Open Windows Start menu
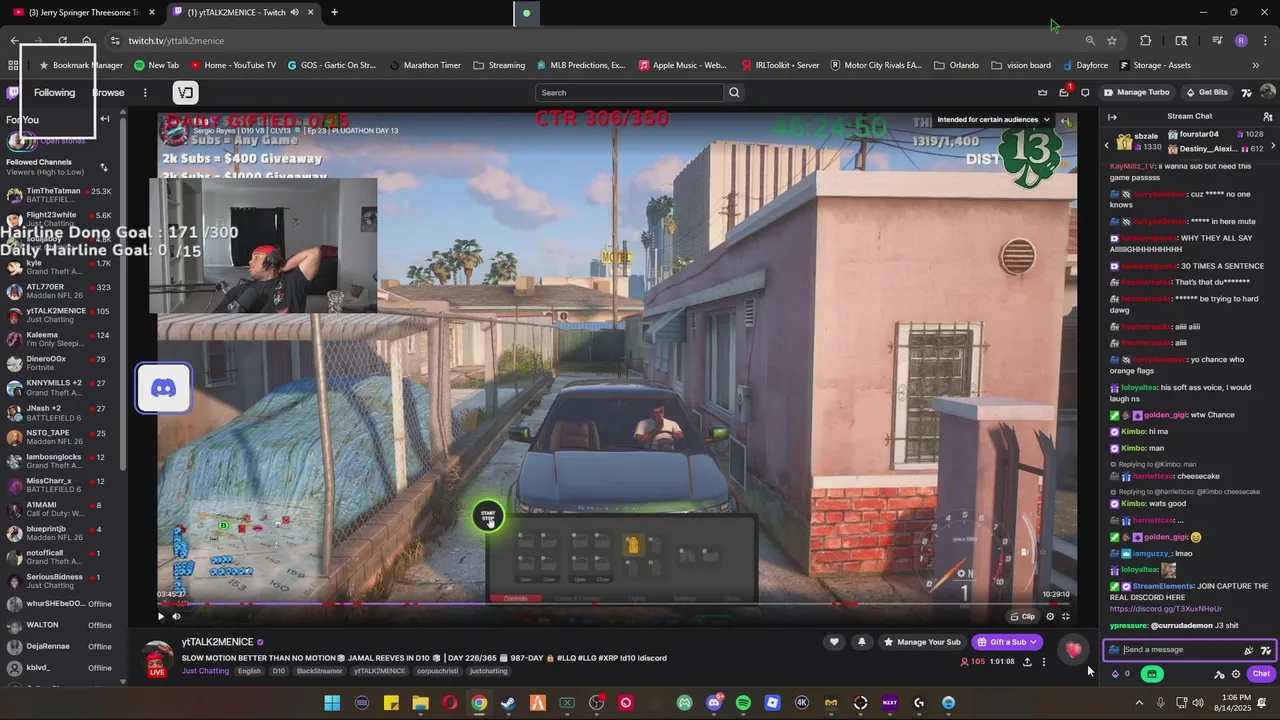This screenshot has width=1280, height=720. pos(332,703)
